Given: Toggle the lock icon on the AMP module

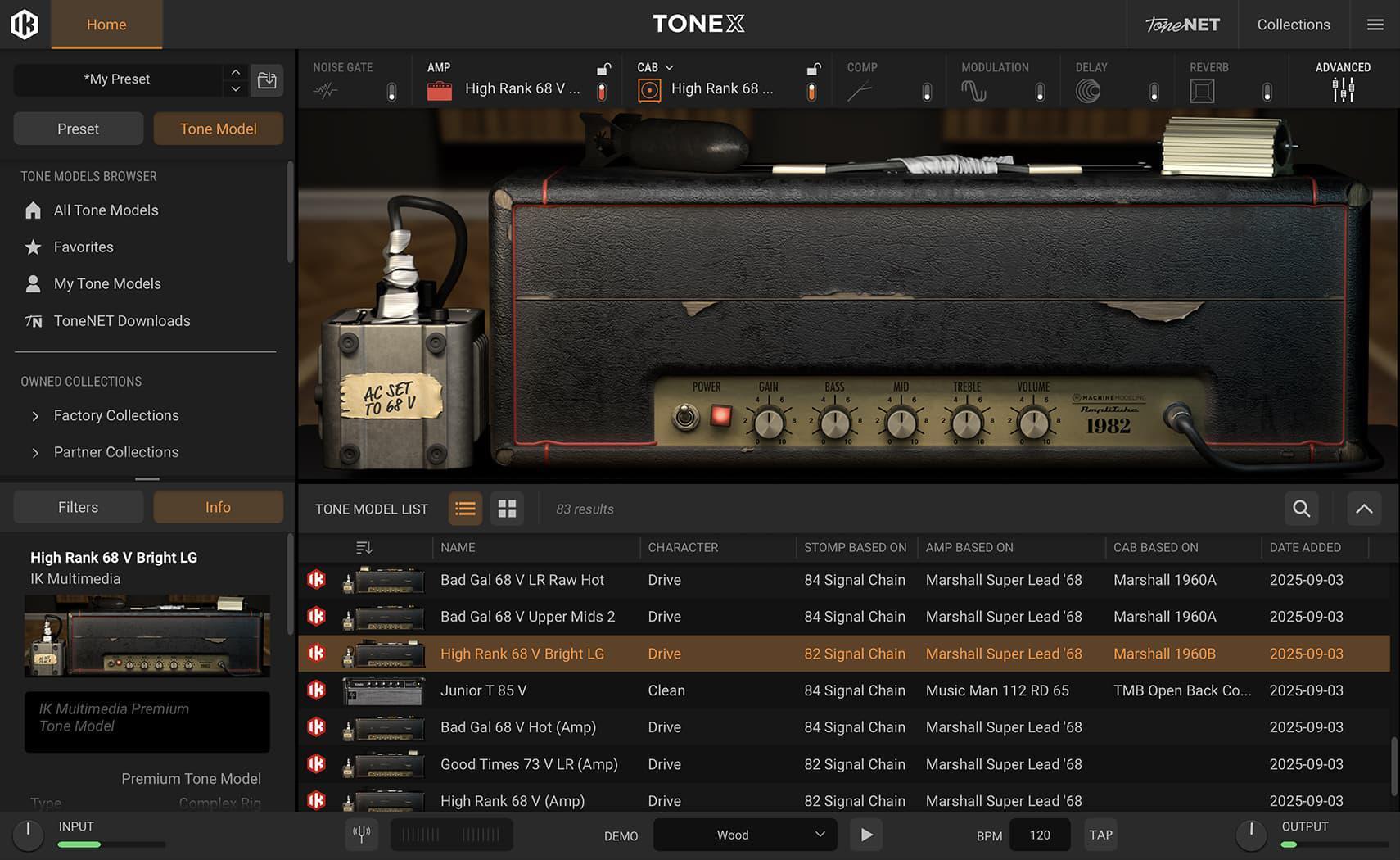Looking at the screenshot, I should pos(604,69).
